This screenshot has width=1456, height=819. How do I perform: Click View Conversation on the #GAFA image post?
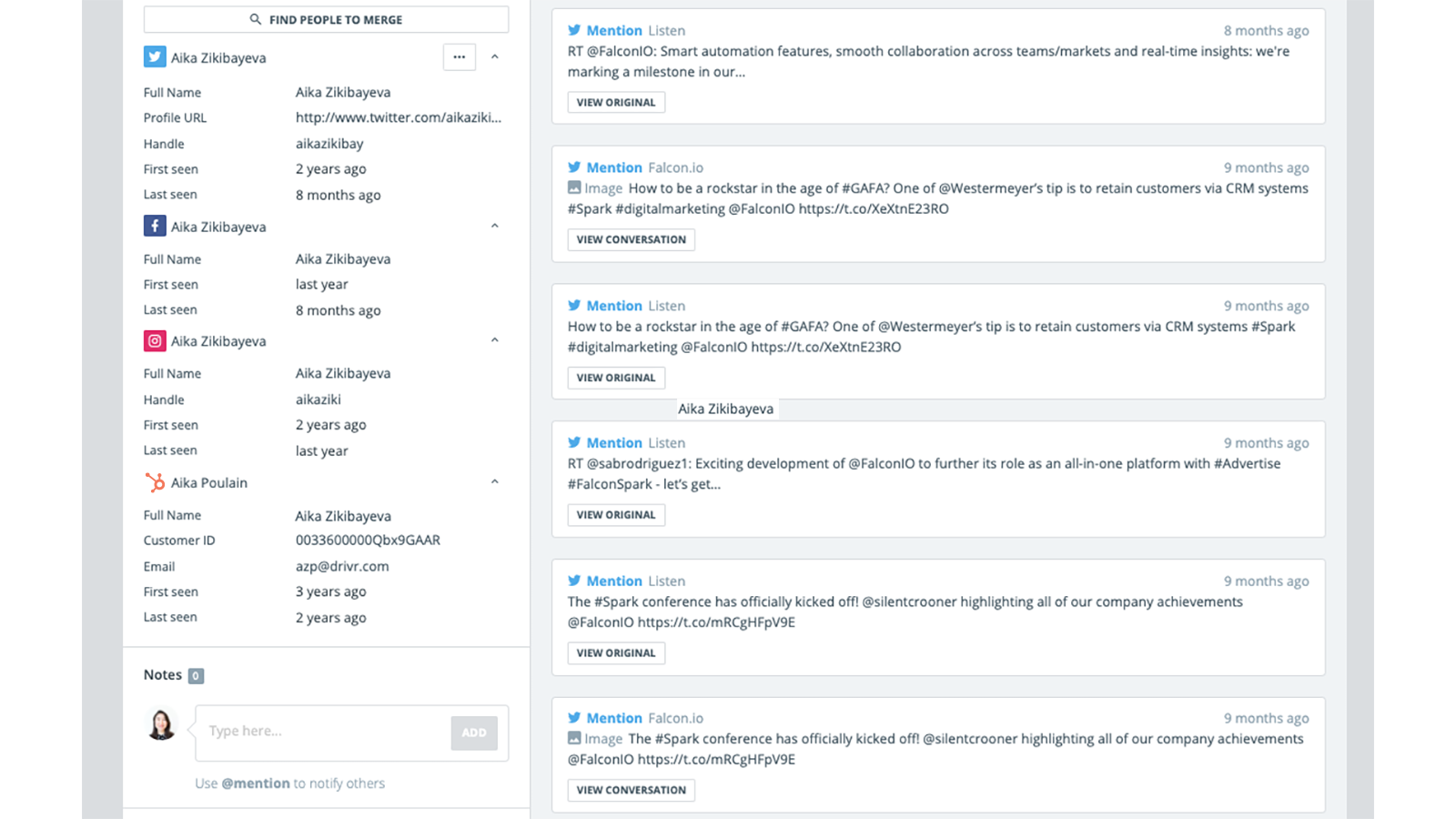(631, 239)
